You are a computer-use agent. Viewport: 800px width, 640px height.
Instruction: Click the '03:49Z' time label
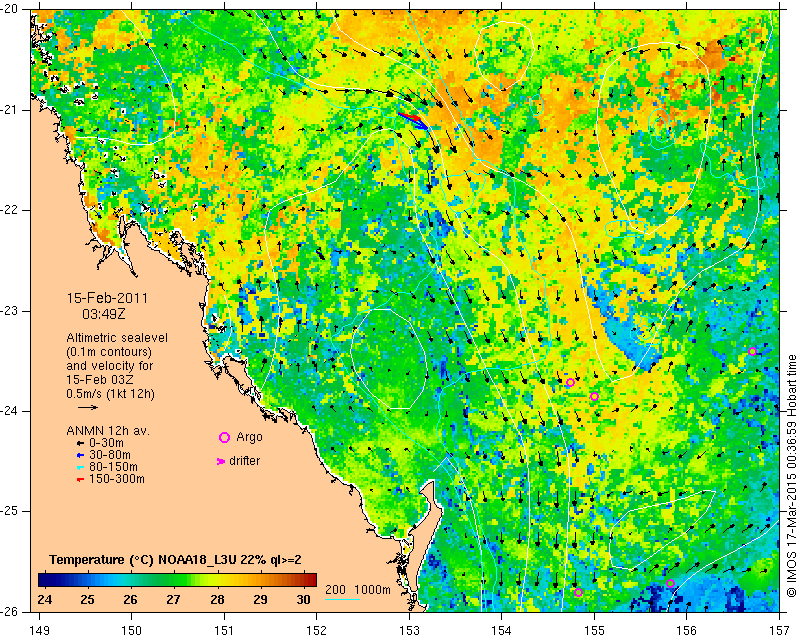point(104,314)
